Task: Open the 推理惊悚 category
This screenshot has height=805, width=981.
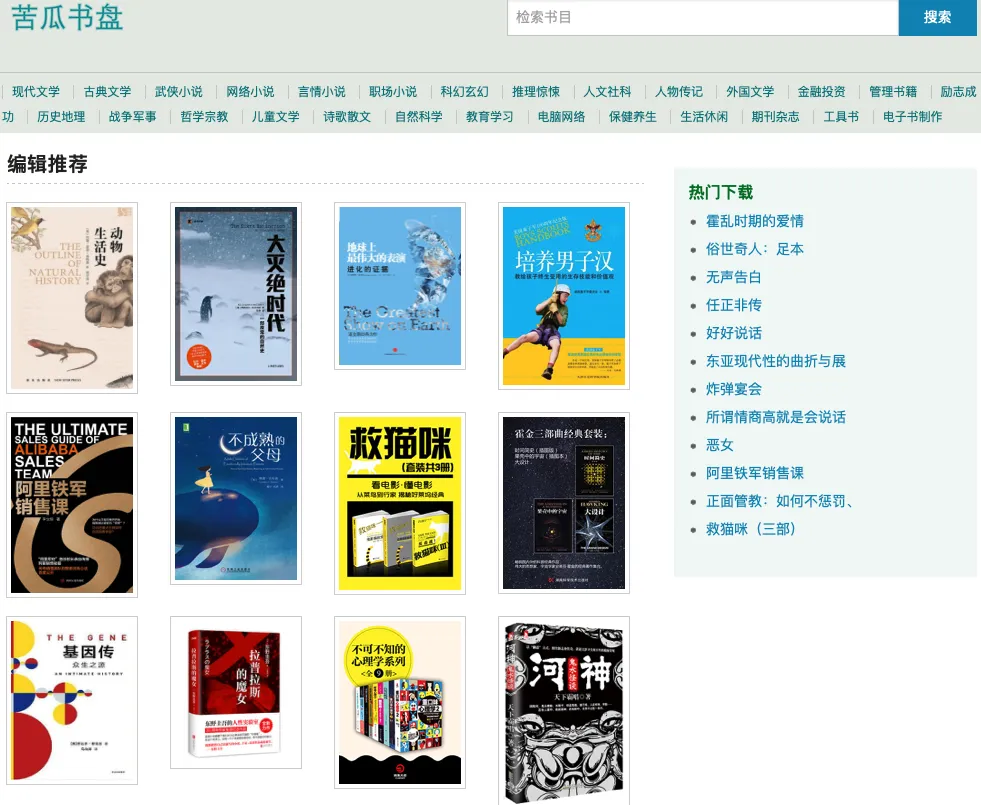Action: (x=536, y=92)
